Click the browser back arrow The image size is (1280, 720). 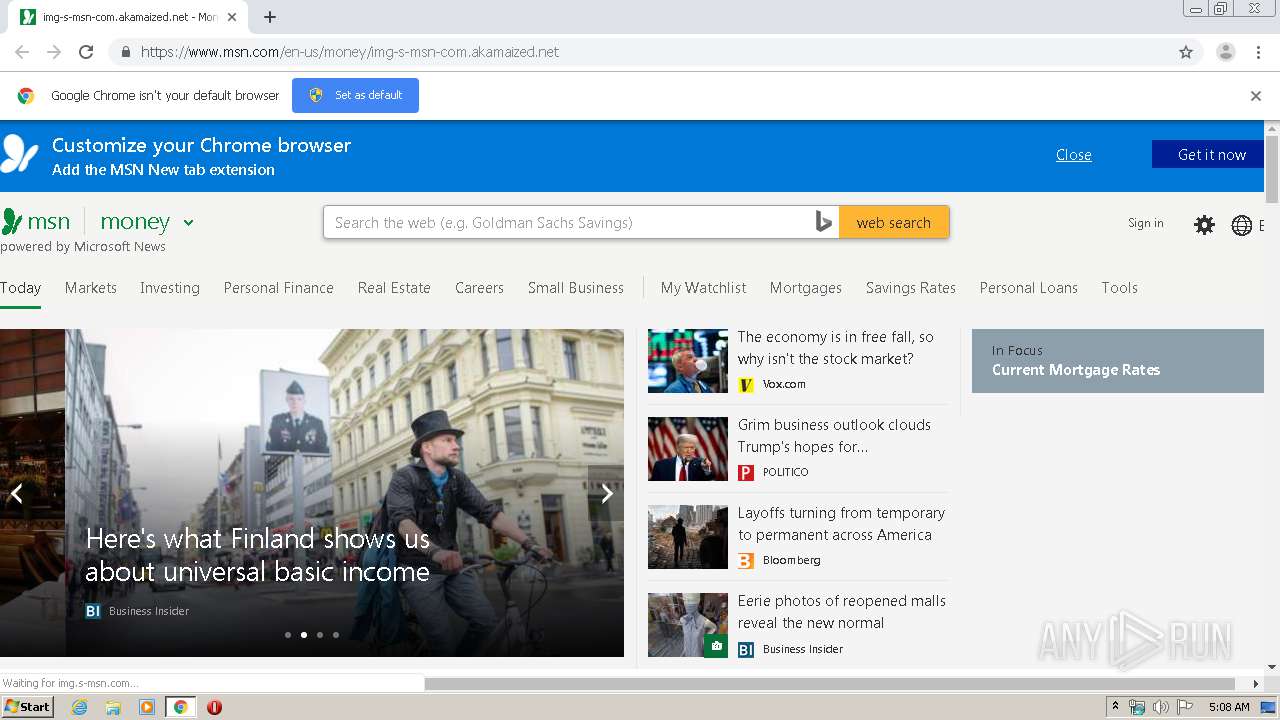(22, 52)
